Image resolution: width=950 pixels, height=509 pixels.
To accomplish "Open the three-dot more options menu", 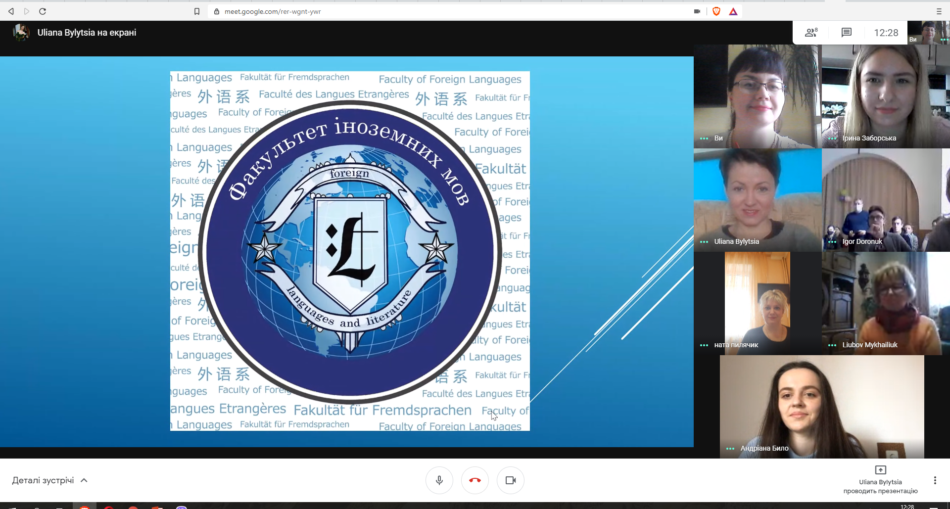I will (x=934, y=480).
